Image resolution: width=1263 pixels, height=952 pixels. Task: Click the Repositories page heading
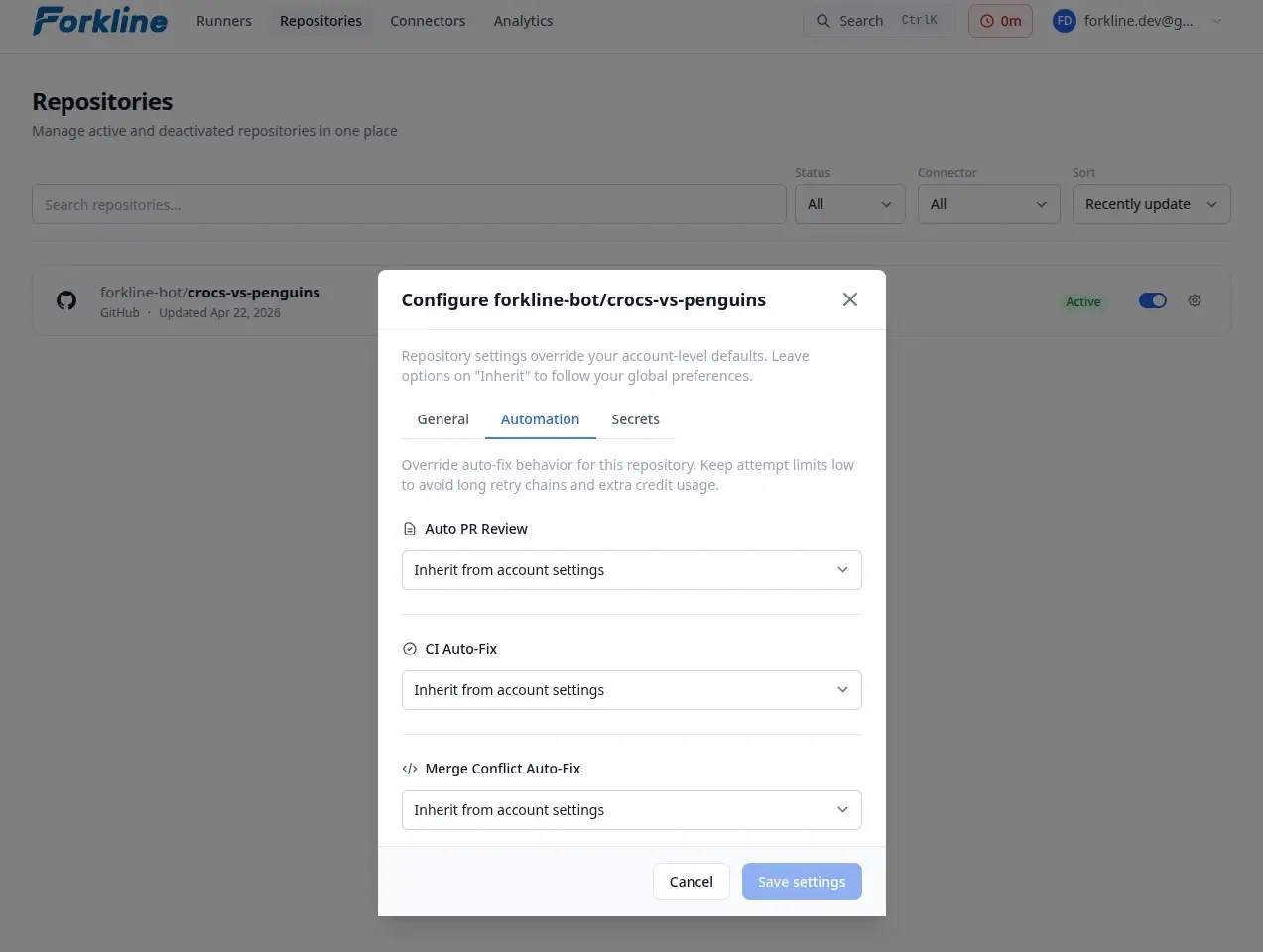102,101
